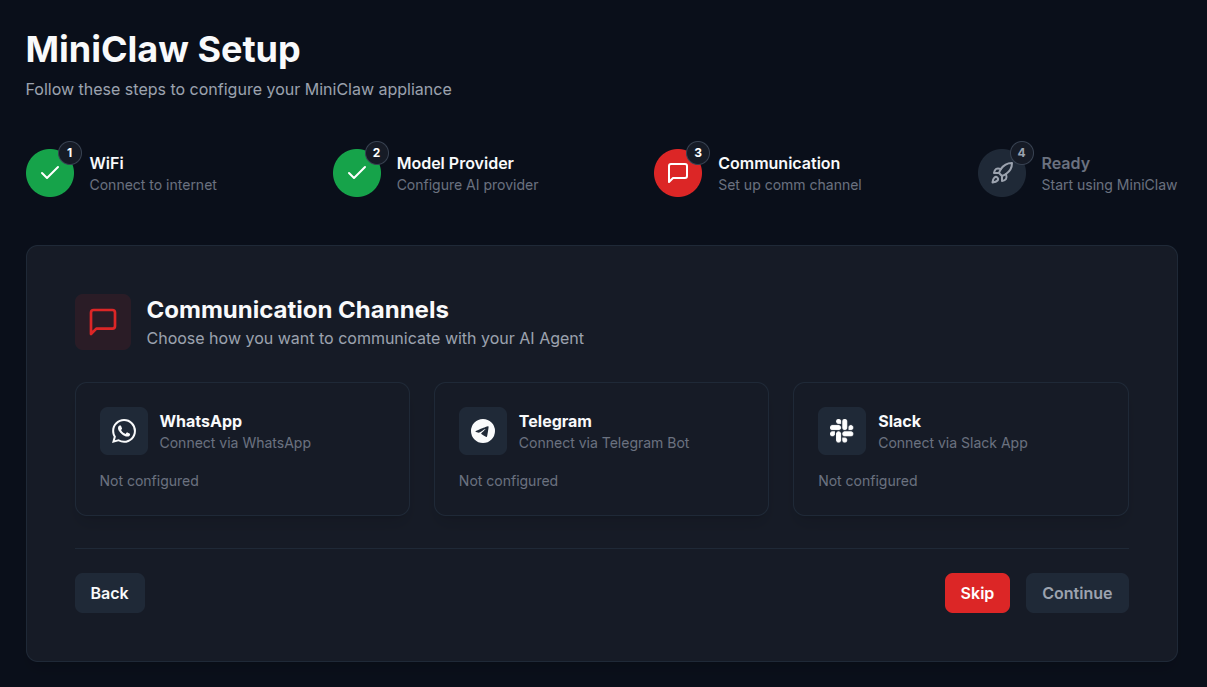1207x687 pixels.
Task: Click the step number 3 badge
Action: click(x=697, y=153)
